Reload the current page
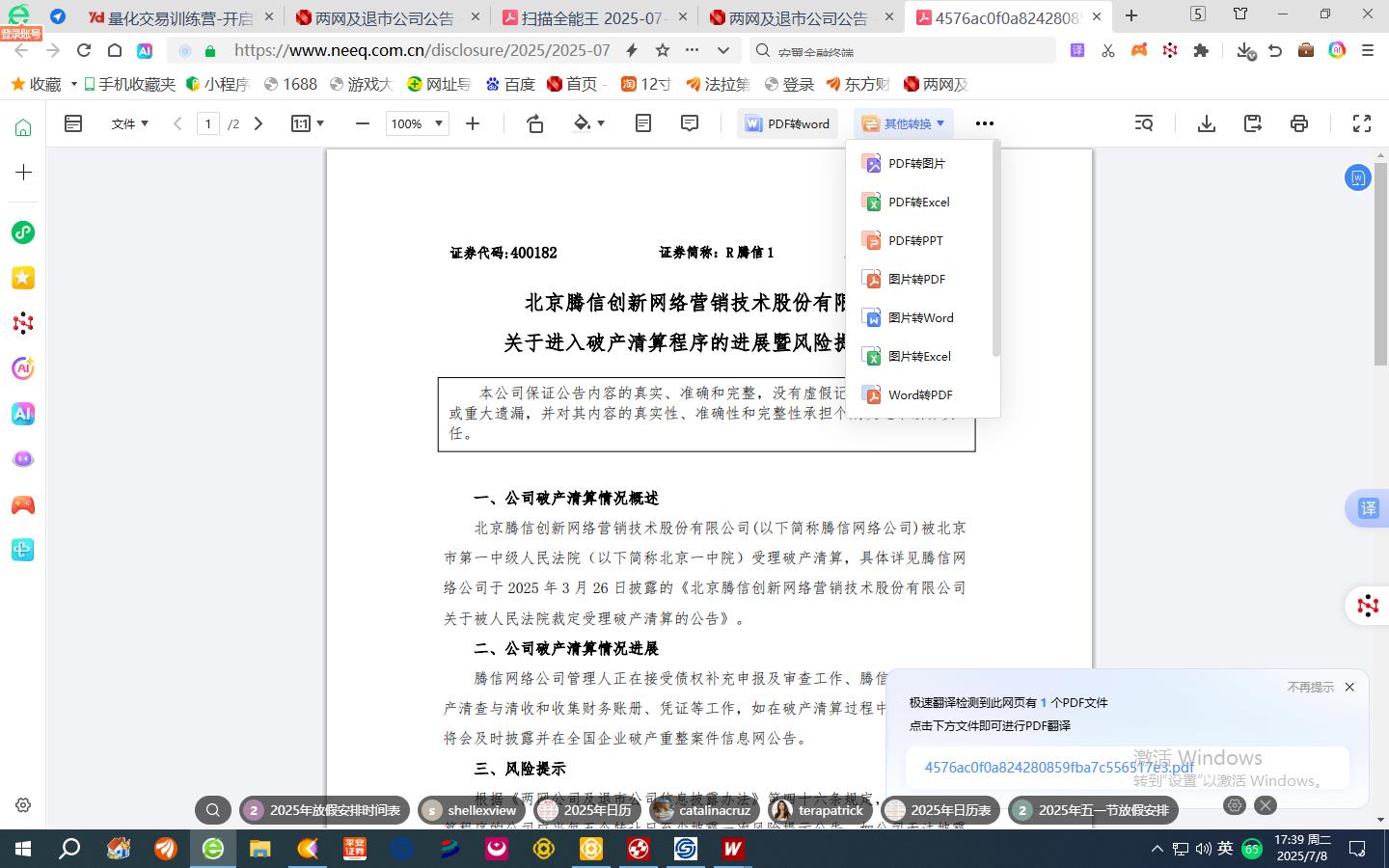The image size is (1389, 868). point(84,50)
